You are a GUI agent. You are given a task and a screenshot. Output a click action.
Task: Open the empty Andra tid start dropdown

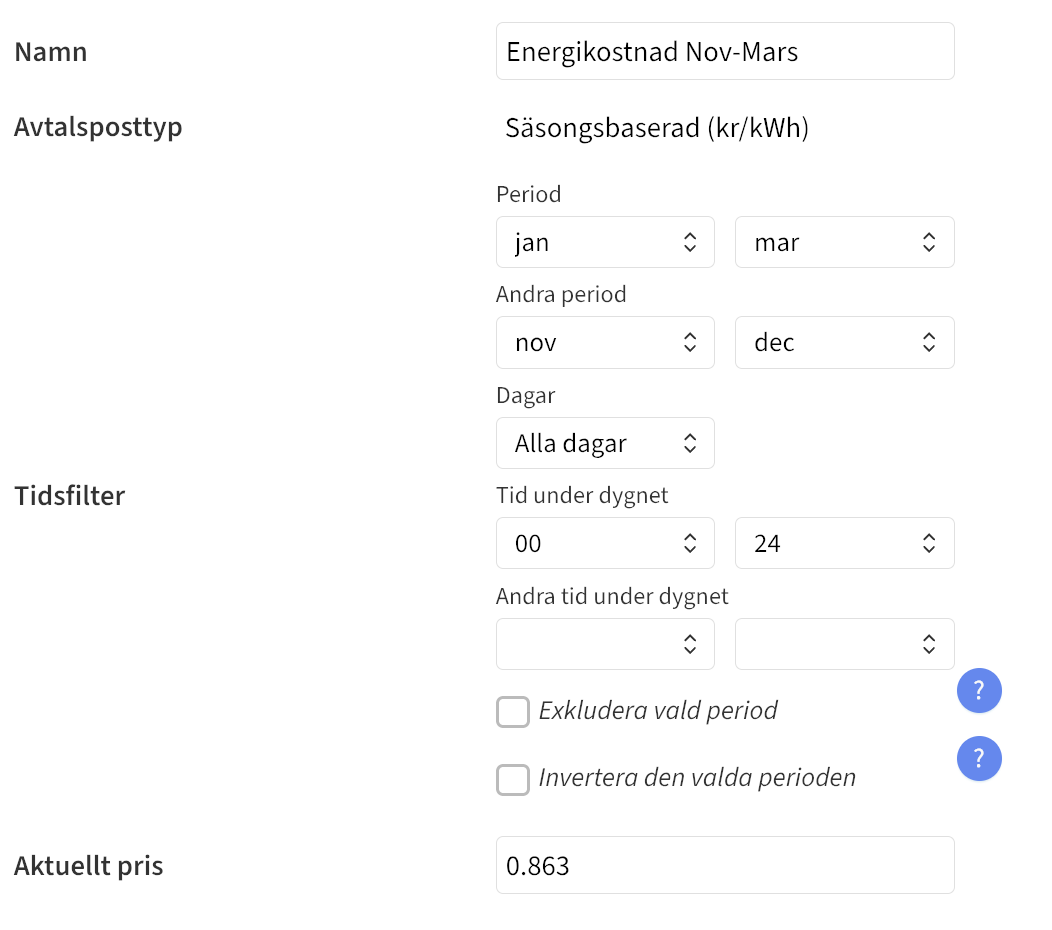coord(605,644)
